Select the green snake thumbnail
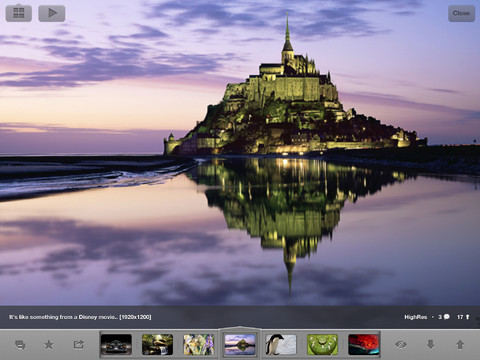Image resolution: width=480 pixels, height=360 pixels. [x=322, y=344]
